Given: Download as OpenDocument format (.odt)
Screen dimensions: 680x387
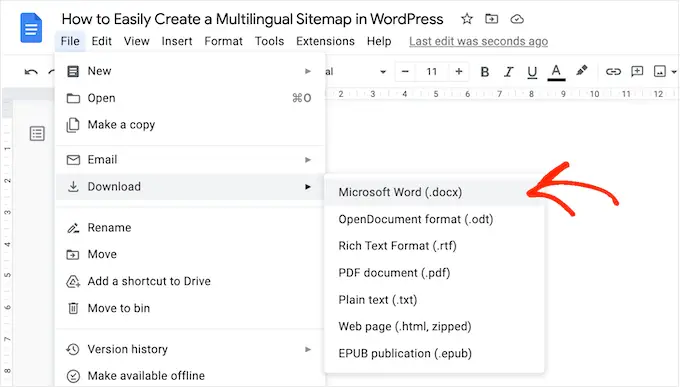Looking at the screenshot, I should coord(434,219).
